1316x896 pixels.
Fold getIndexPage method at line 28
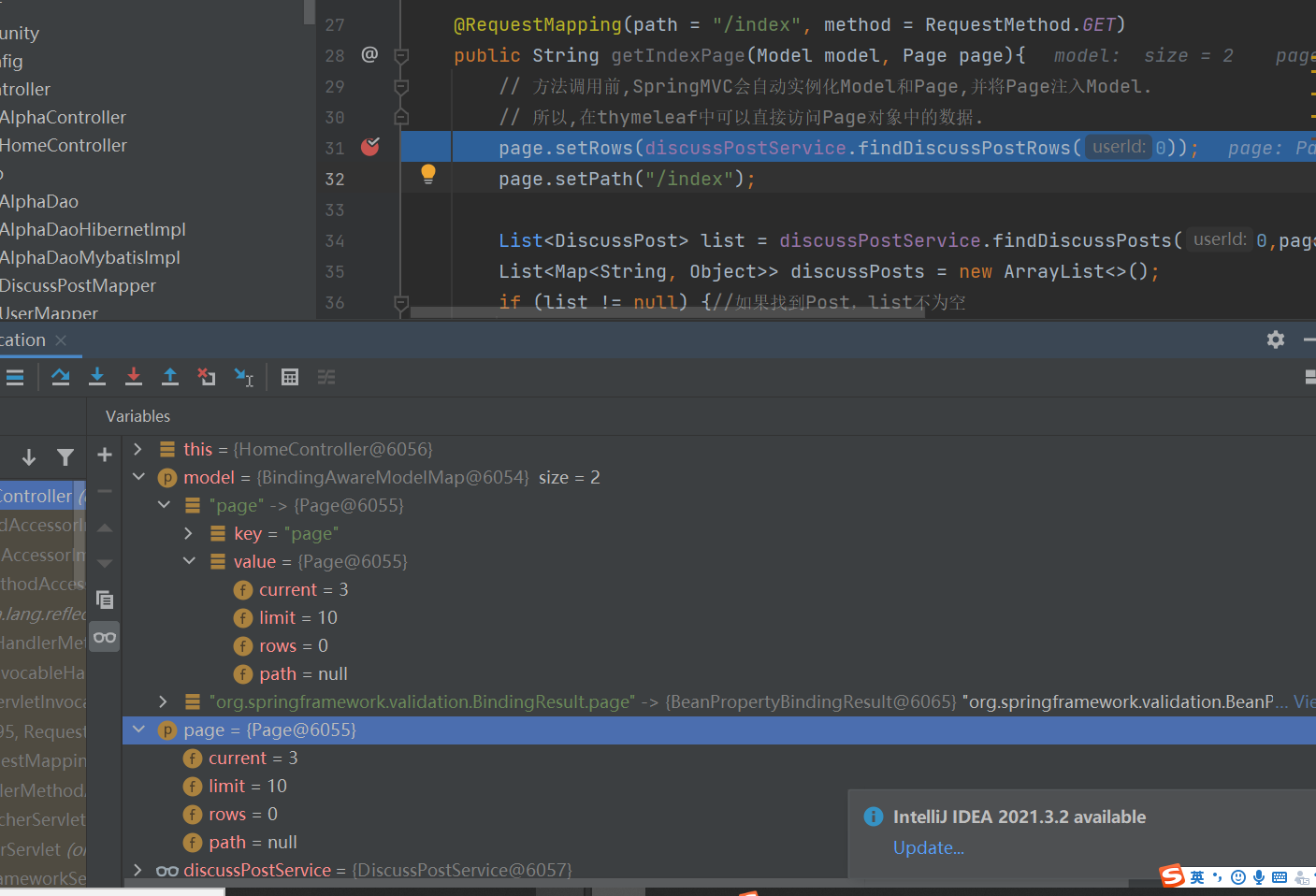tap(401, 56)
